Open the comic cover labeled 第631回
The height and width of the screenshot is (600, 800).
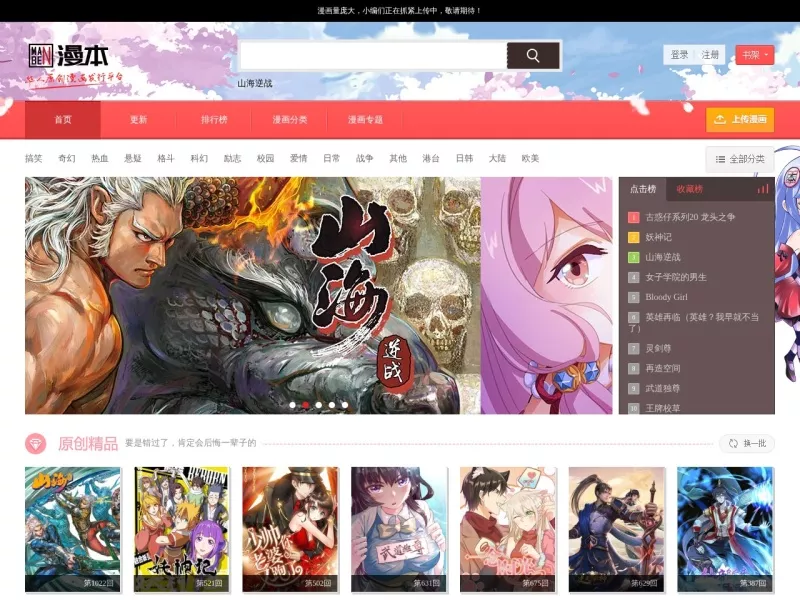point(399,530)
